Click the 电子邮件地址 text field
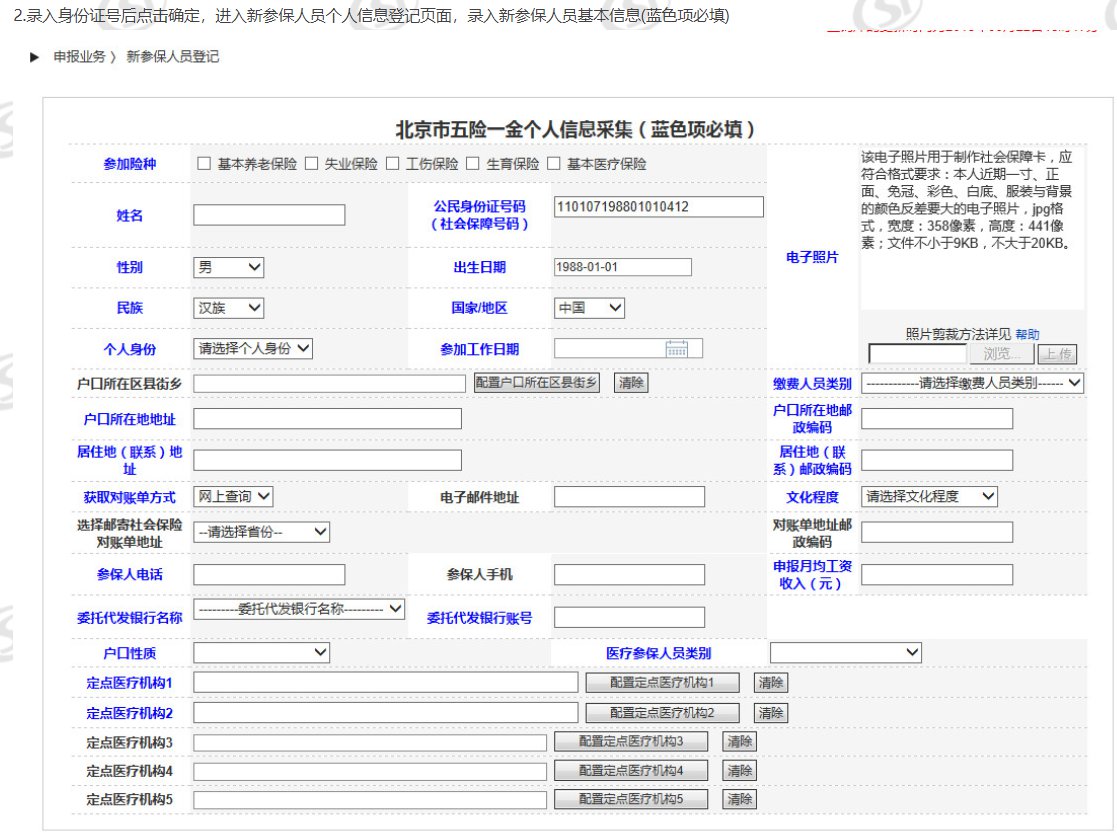 pyautogui.click(x=629, y=497)
